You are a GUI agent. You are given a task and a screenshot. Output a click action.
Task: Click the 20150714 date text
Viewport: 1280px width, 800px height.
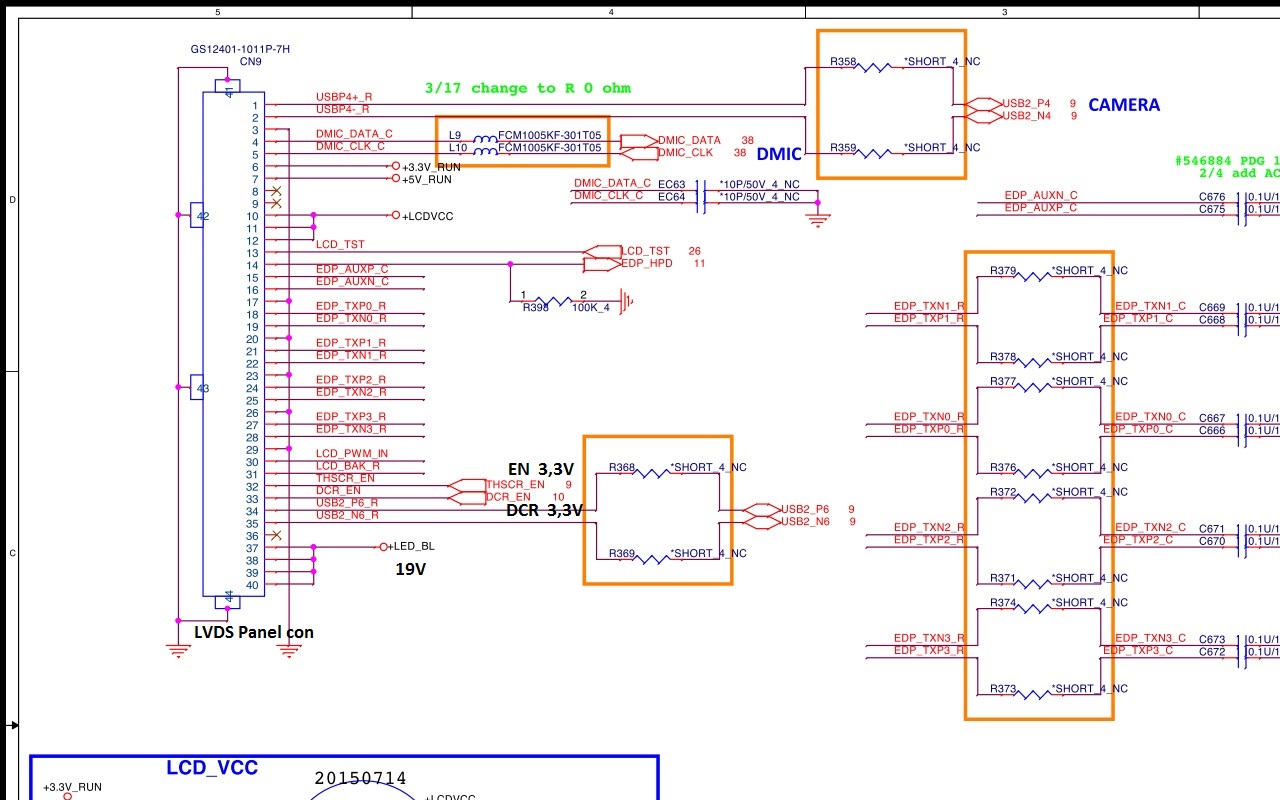(361, 778)
